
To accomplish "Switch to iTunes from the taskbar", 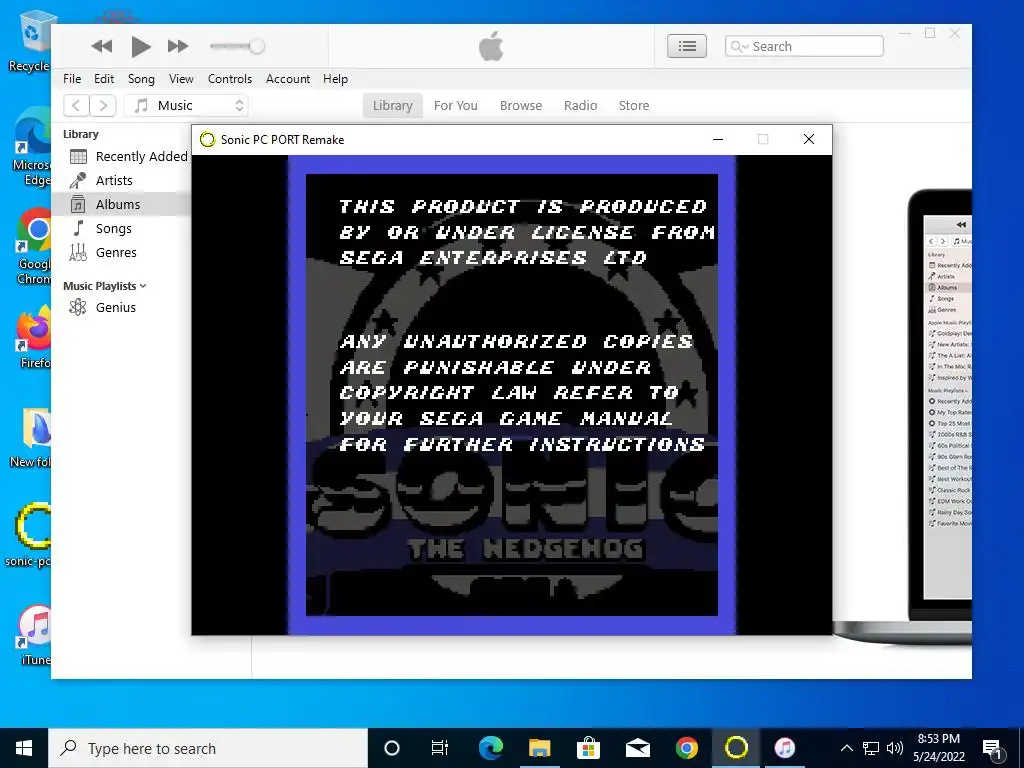I will pos(785,748).
